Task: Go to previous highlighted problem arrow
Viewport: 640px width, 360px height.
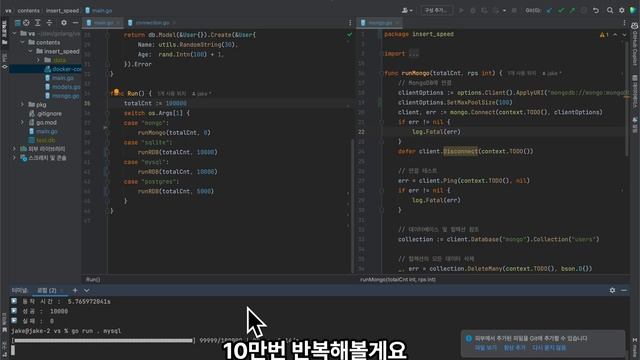Action: 615,35
